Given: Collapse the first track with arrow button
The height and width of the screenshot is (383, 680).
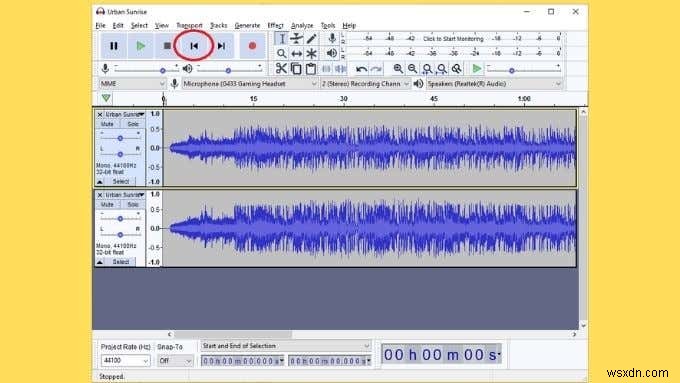Looking at the screenshot, I should coord(100,182).
